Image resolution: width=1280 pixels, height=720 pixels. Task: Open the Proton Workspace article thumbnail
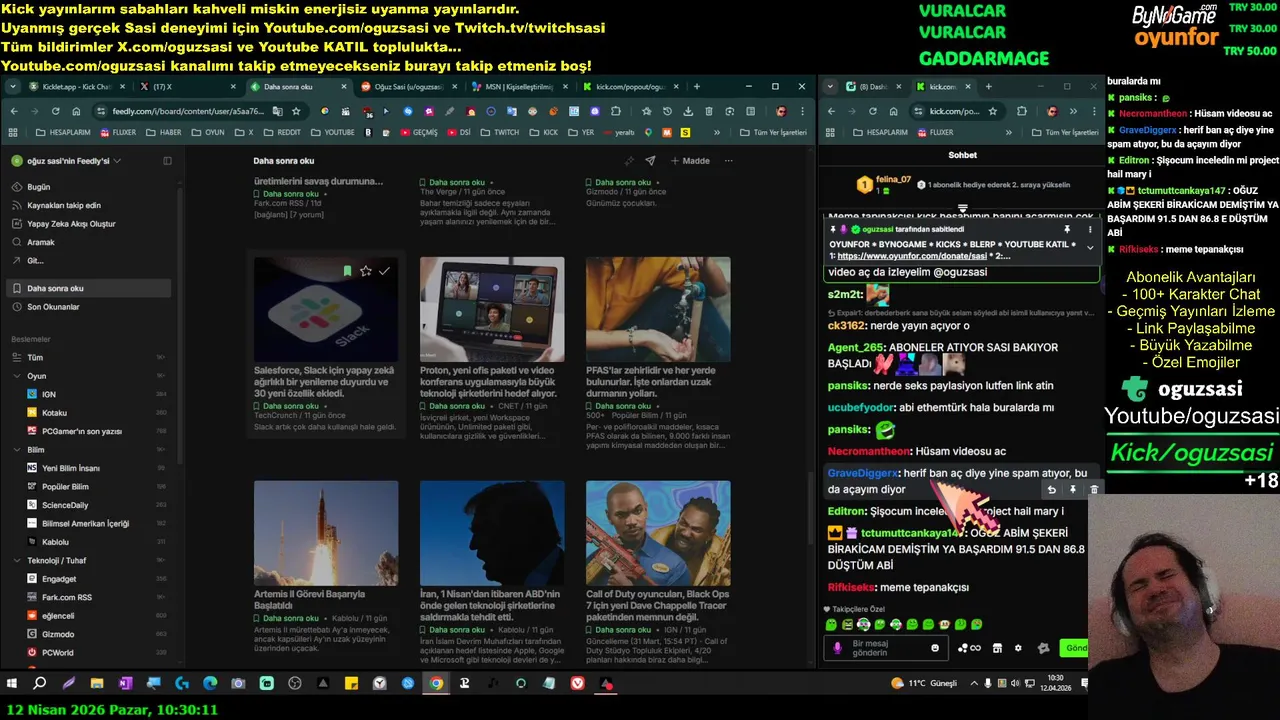tap(492, 309)
